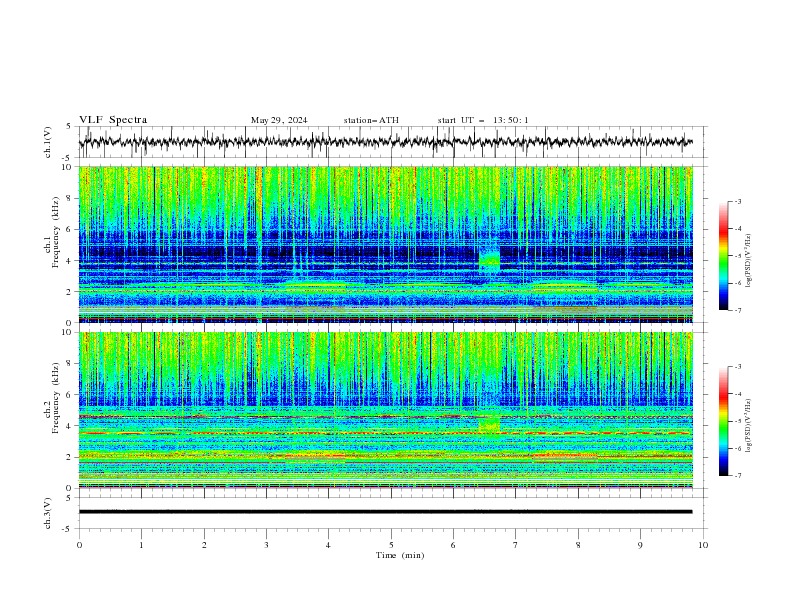Select the "station=ATH" header text
This screenshot has height=612, width=792.
coord(371,120)
